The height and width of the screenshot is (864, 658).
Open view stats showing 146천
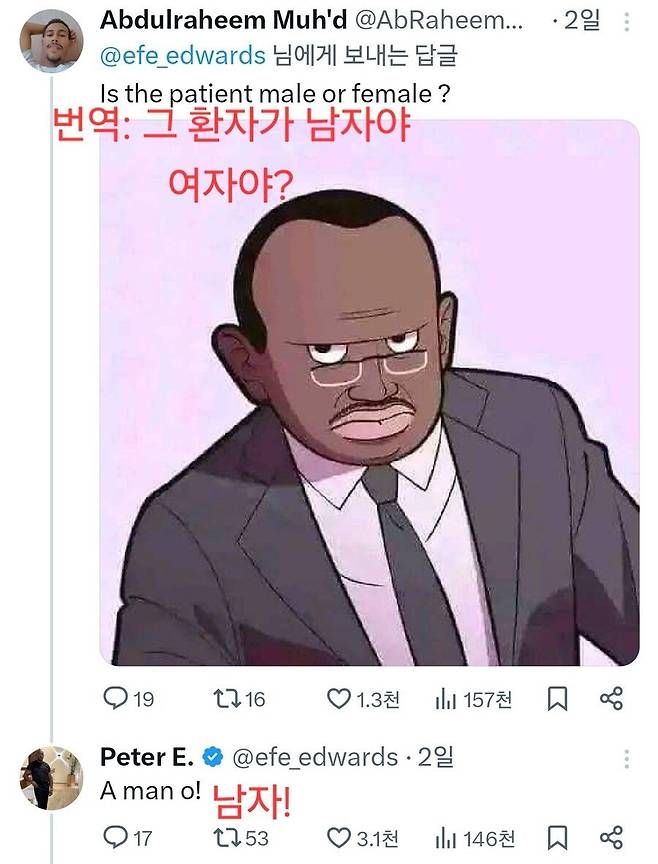point(446,837)
